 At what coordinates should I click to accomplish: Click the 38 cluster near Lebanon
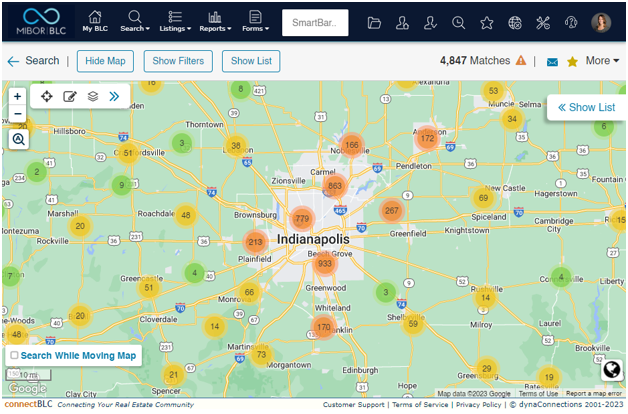tap(236, 146)
